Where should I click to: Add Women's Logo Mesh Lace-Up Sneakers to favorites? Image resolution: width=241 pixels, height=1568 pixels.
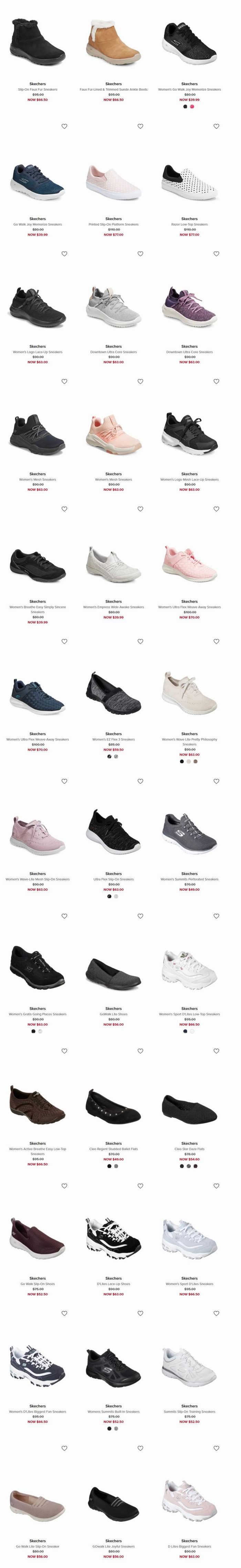216,382
